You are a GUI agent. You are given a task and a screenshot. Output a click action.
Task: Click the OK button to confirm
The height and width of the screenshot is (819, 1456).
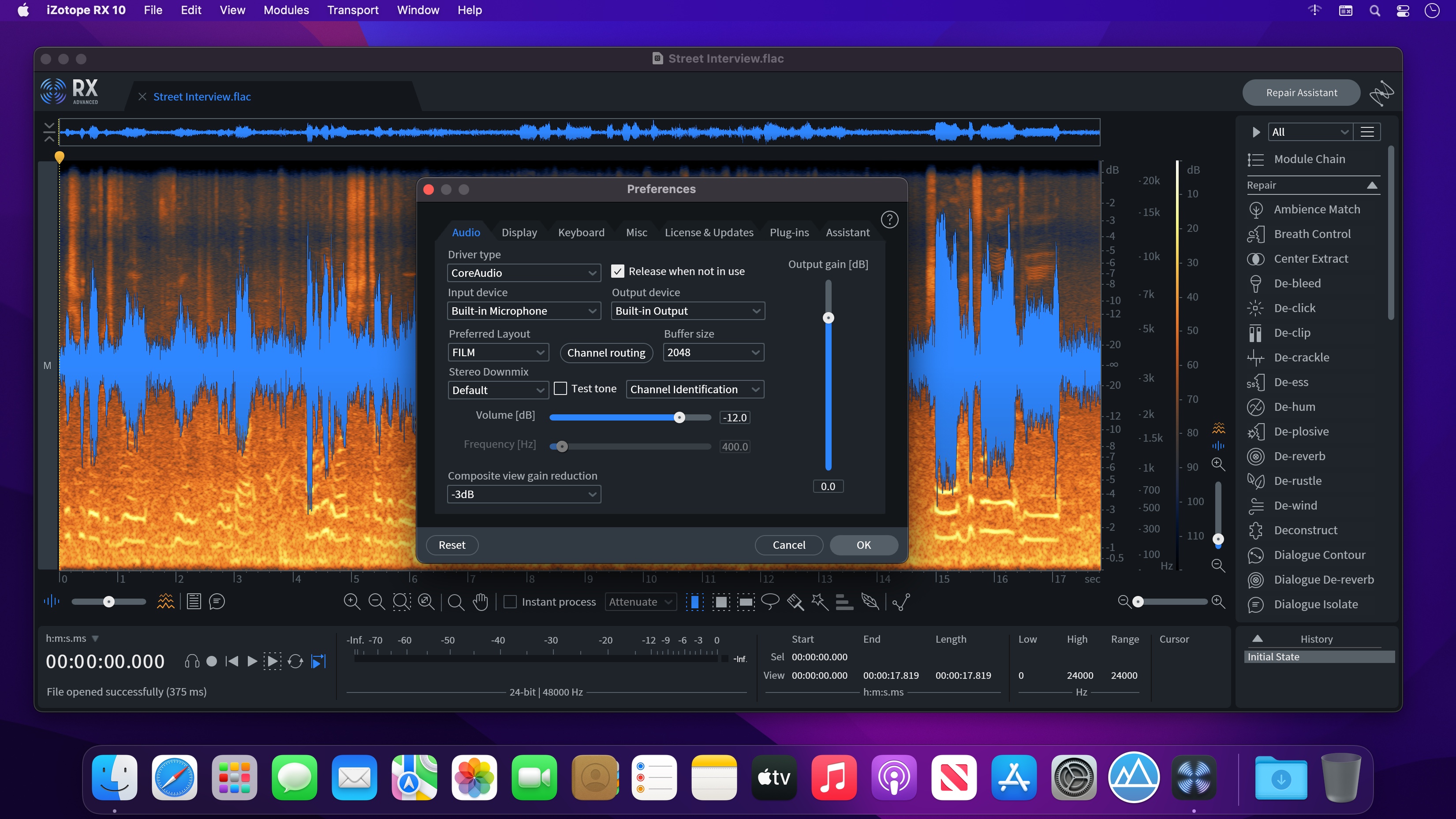[864, 544]
